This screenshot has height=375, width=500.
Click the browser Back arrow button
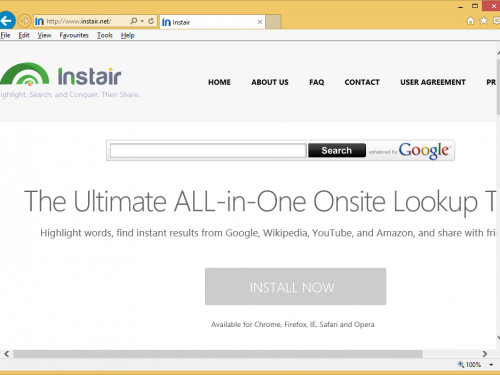tap(7, 21)
